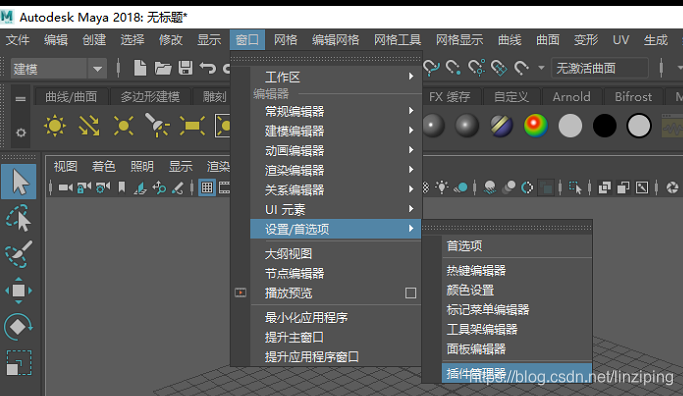Open the viewport 着色 menu

104,166
